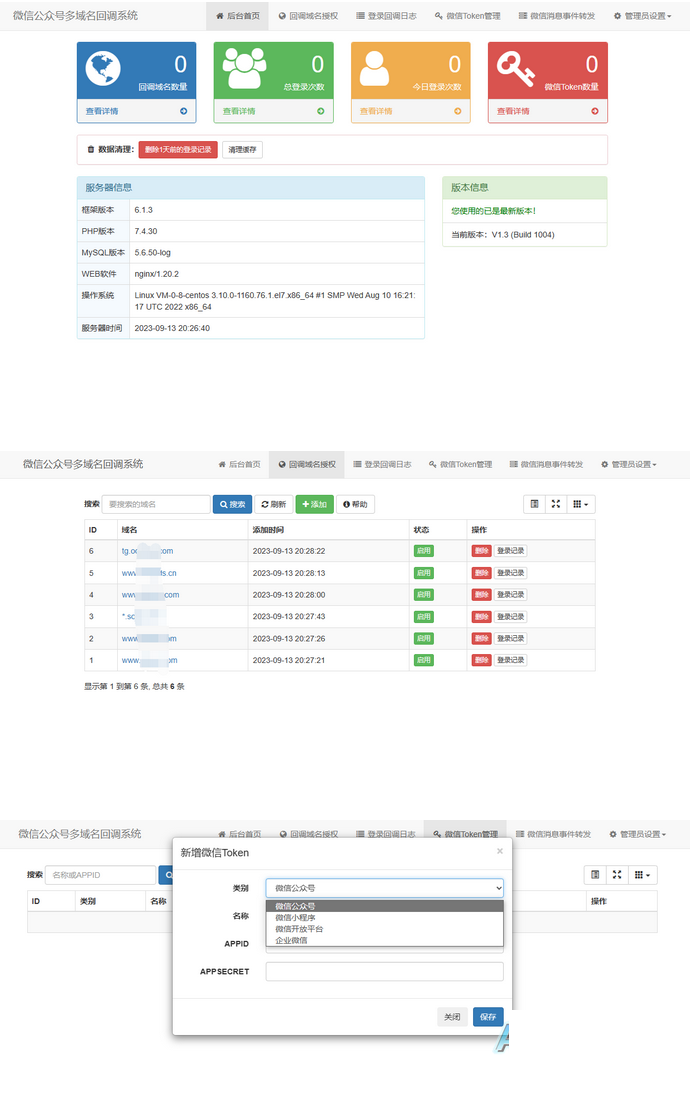
Task: Click the single user icon on orange card
Action: 374,68
